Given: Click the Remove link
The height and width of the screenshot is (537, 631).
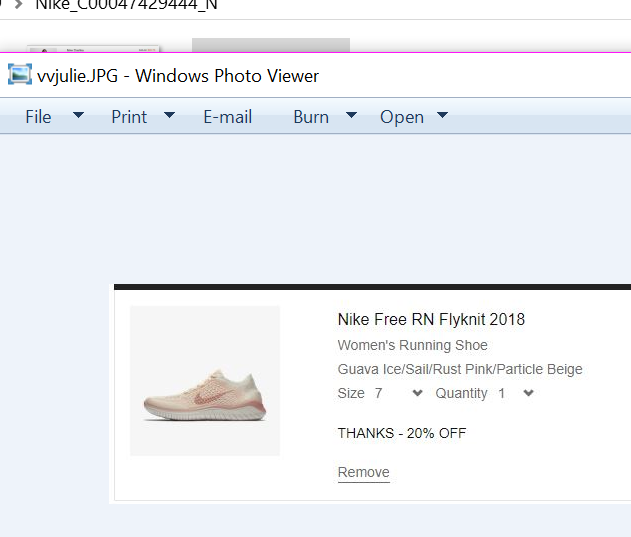Looking at the screenshot, I should tap(364, 472).
